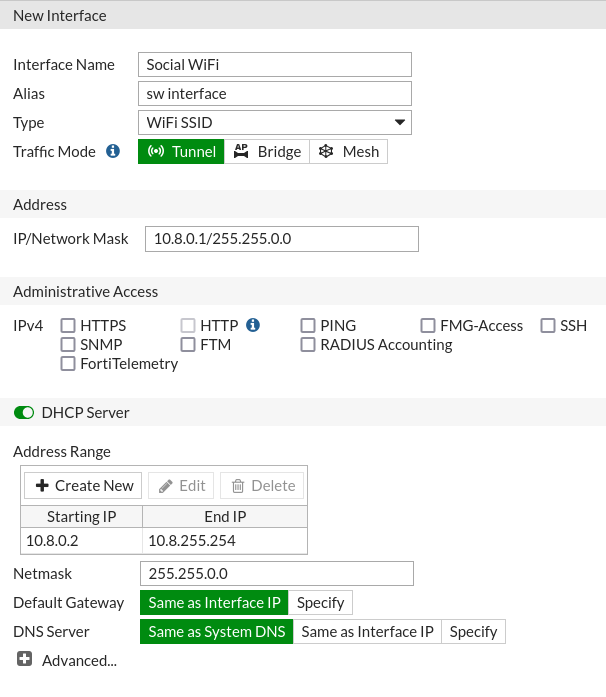This screenshot has height=697, width=606.
Task: Tick the SNMP checkbox
Action: click(68, 345)
